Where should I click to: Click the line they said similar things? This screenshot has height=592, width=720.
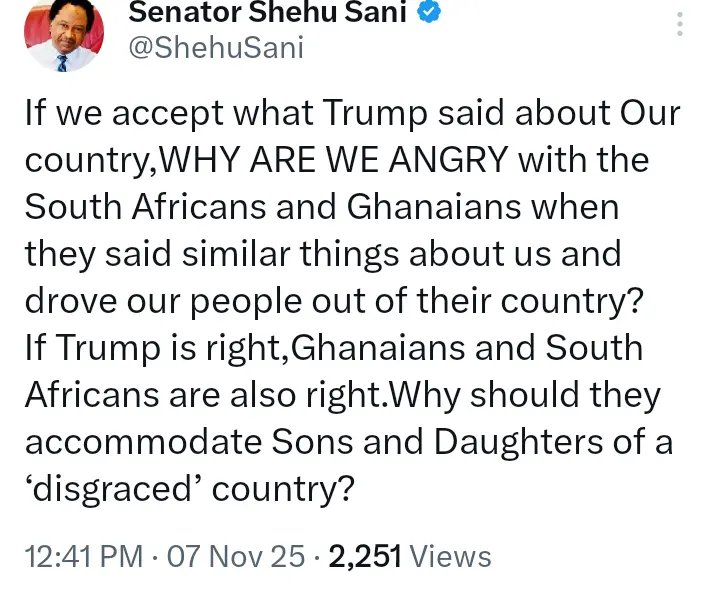coord(322,254)
